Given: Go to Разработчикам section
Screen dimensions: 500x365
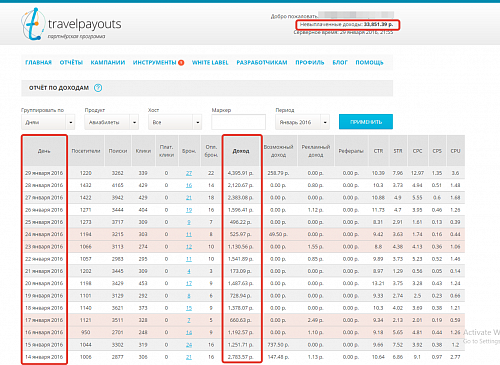Looking at the screenshot, I should pos(262,63).
